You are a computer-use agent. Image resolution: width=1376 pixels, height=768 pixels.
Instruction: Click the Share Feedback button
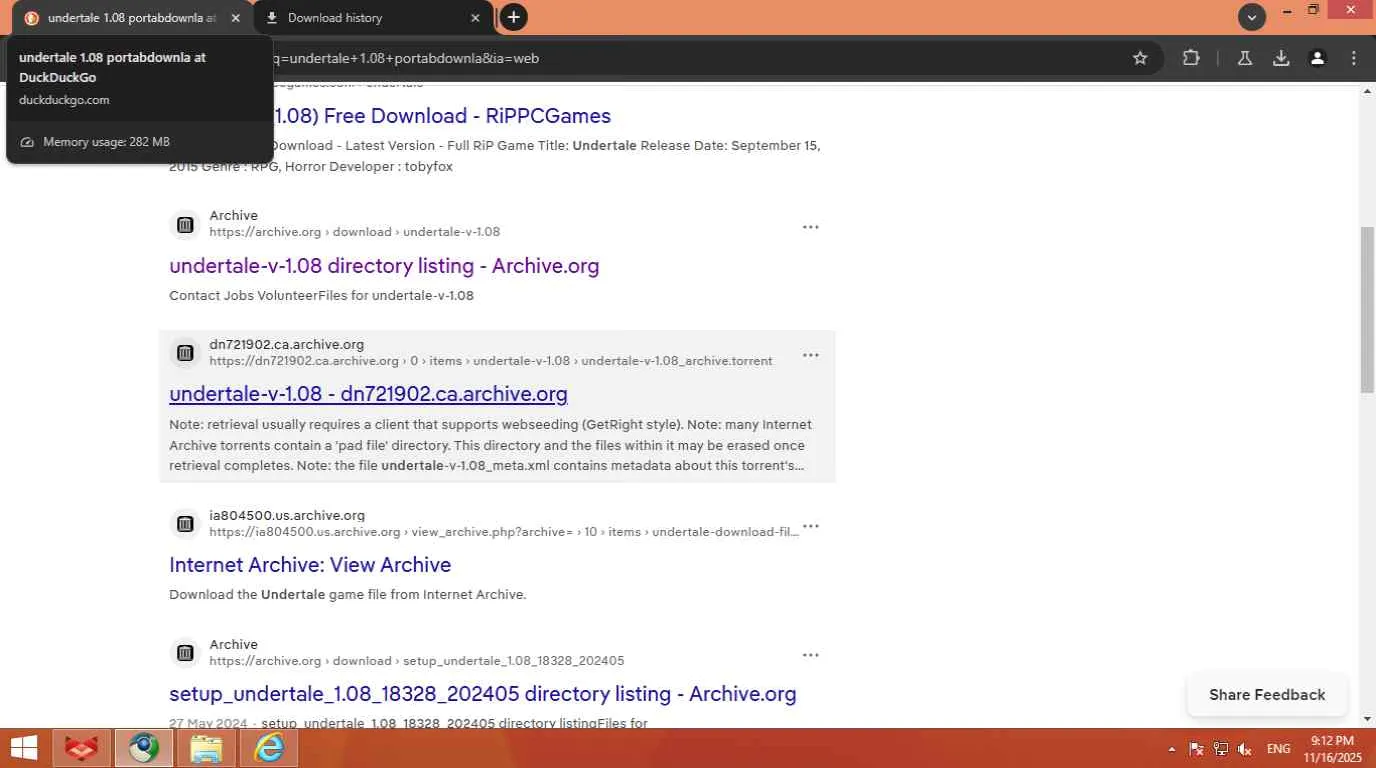[x=1267, y=695]
